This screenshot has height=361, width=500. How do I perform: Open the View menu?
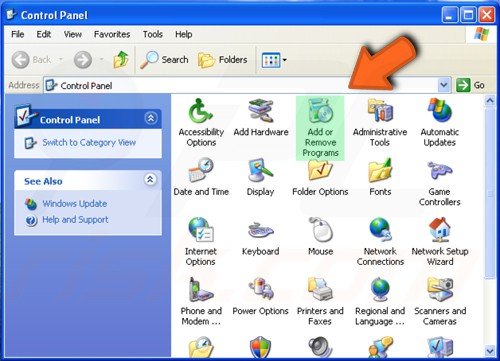(x=72, y=34)
